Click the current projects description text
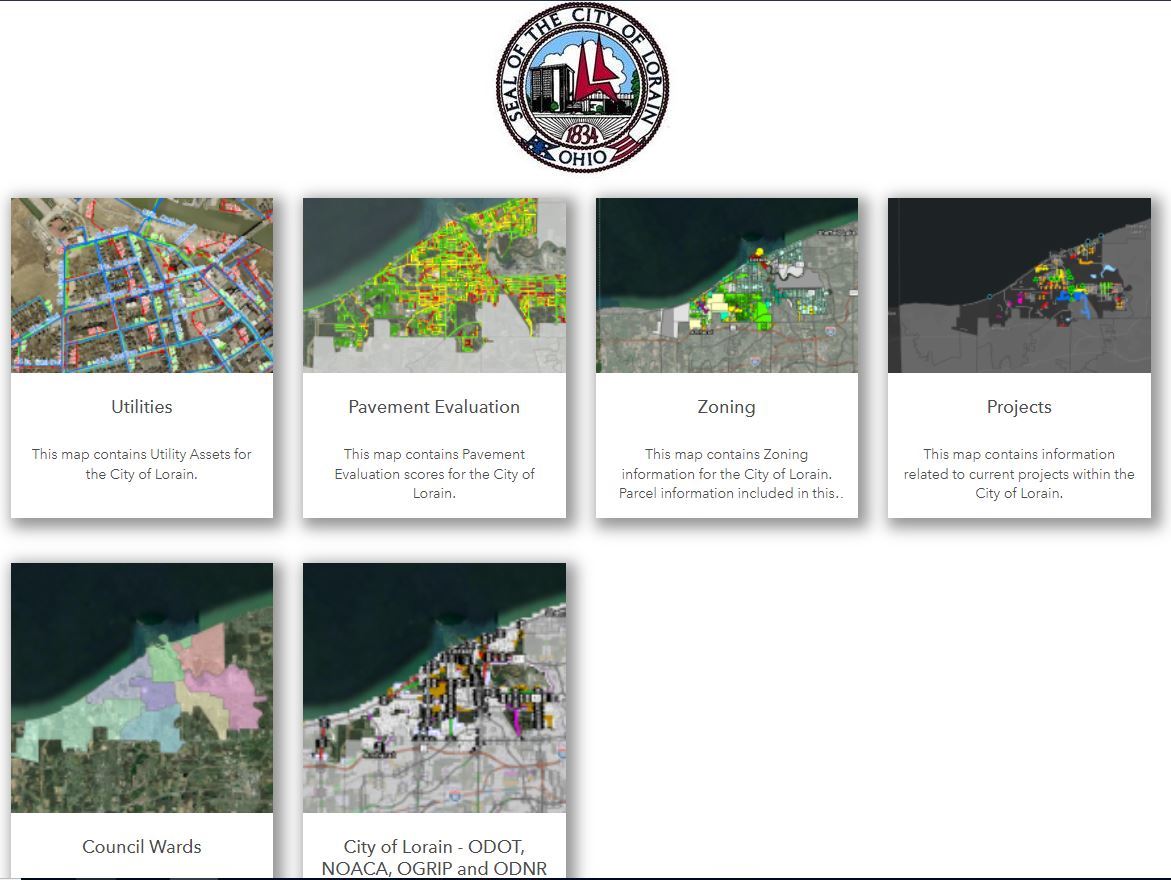Viewport: 1171px width, 880px height. [1019, 474]
